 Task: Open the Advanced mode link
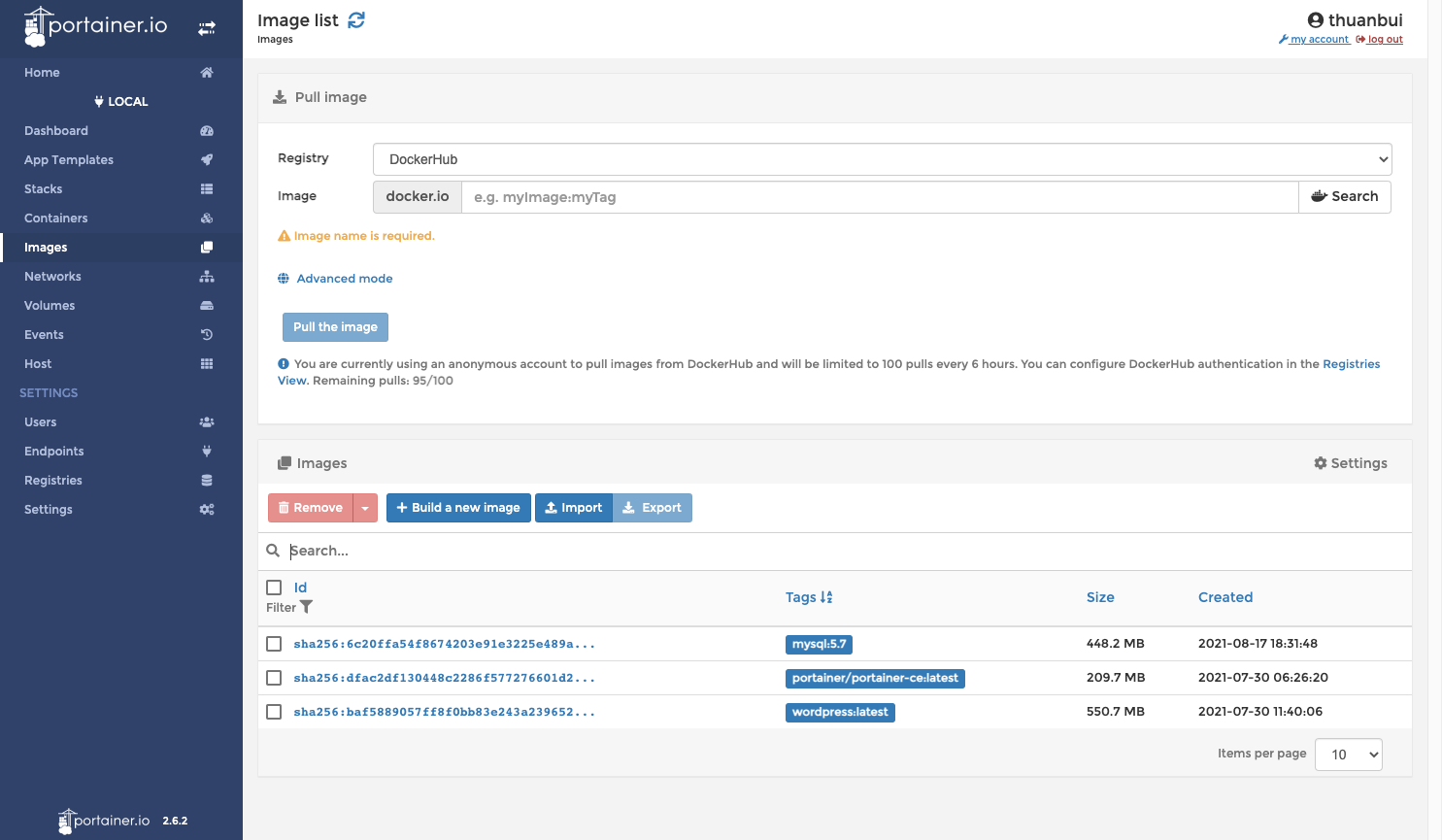344,279
